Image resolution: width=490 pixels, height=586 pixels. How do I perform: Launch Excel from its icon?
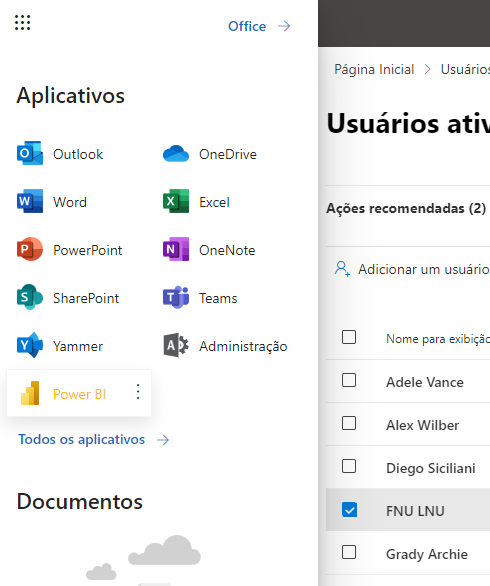coord(176,201)
